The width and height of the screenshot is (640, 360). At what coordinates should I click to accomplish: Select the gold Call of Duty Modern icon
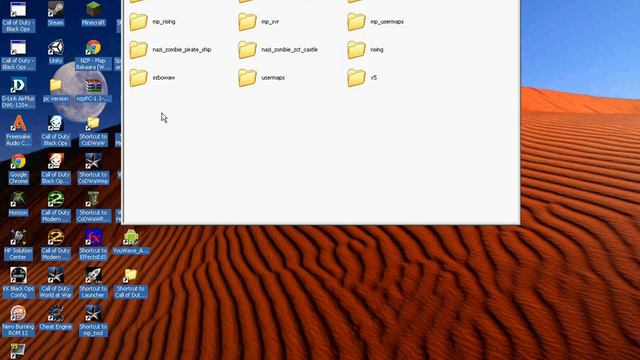point(56,245)
